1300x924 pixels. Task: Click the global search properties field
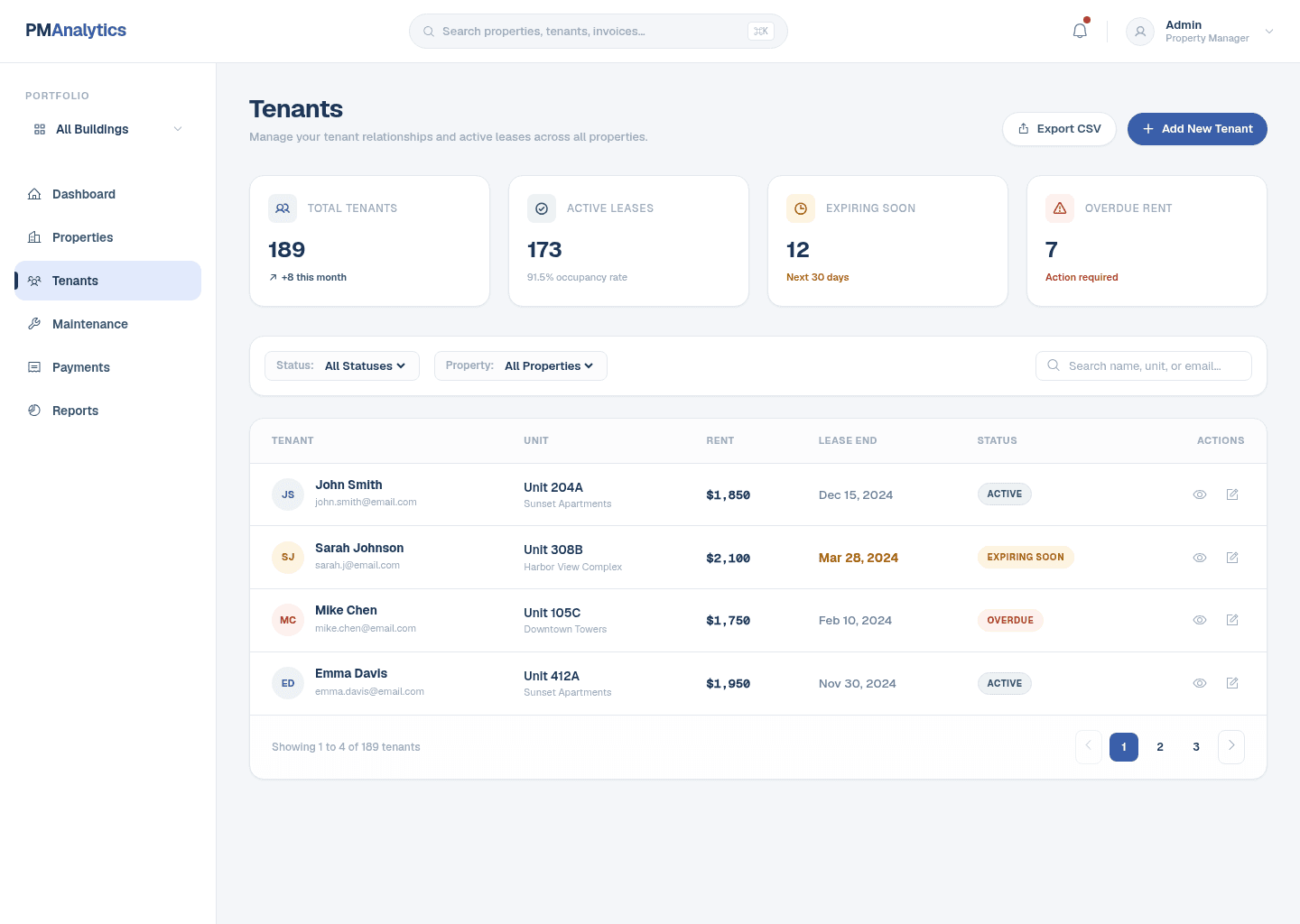click(x=599, y=31)
